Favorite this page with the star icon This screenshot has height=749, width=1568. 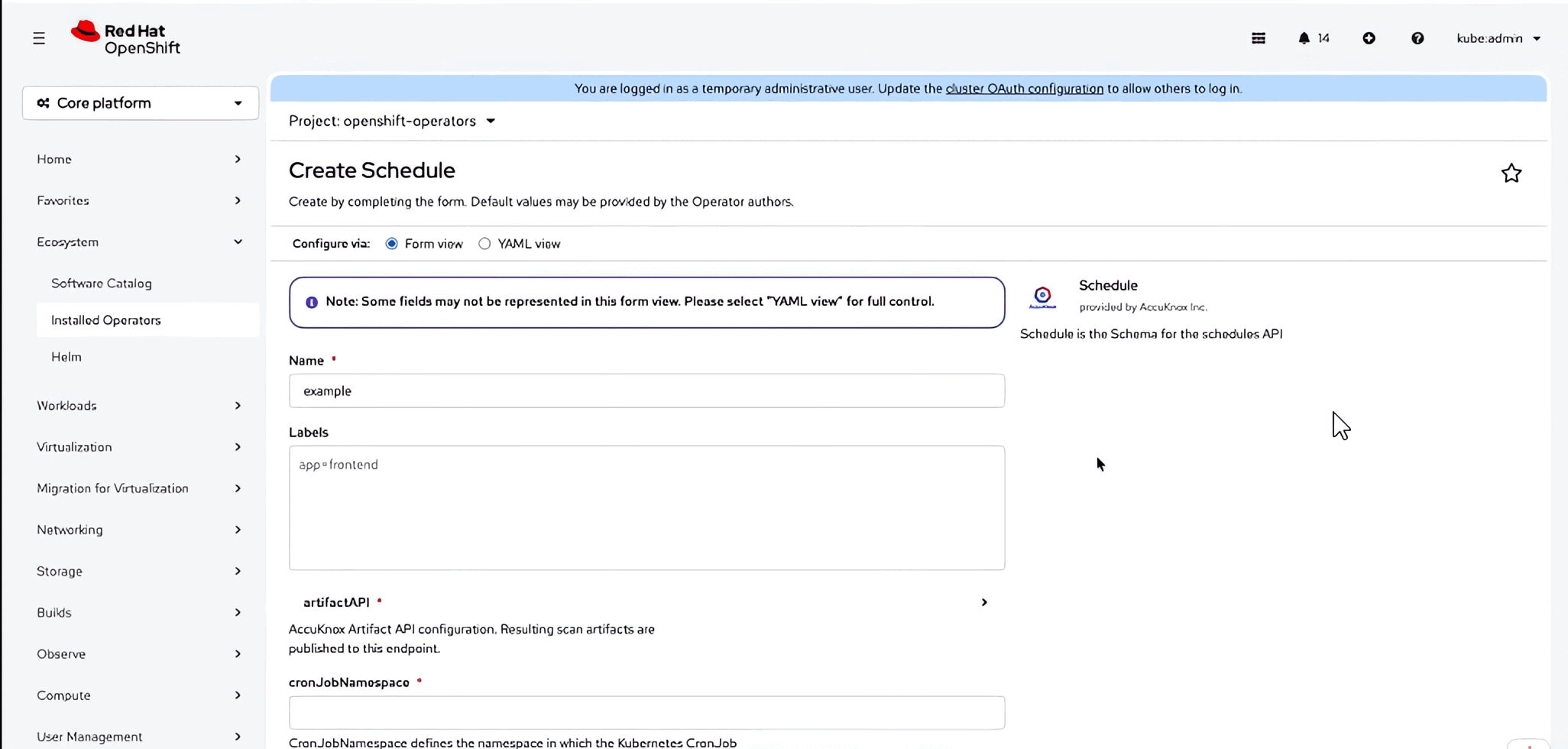[1511, 173]
